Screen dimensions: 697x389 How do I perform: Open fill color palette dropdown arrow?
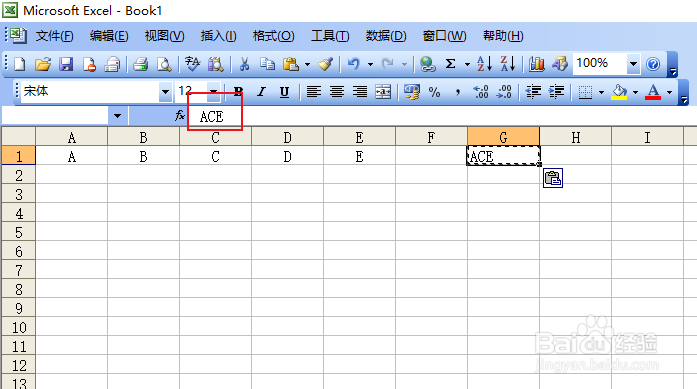pyautogui.click(x=635, y=92)
